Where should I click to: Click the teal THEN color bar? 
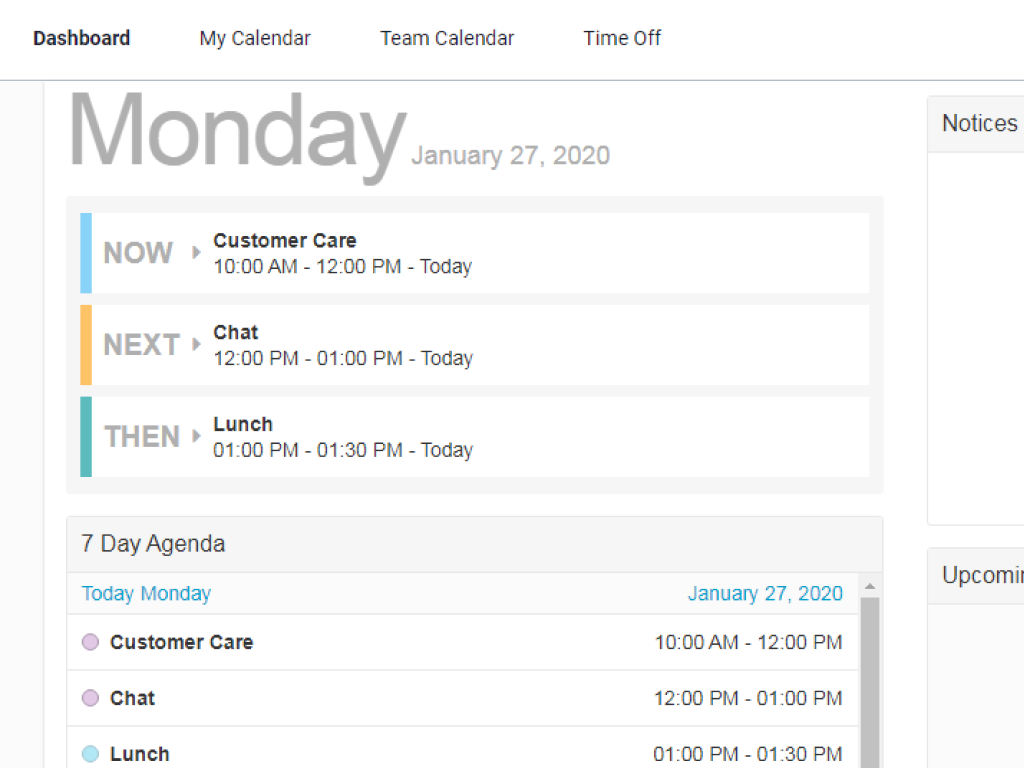[86, 437]
